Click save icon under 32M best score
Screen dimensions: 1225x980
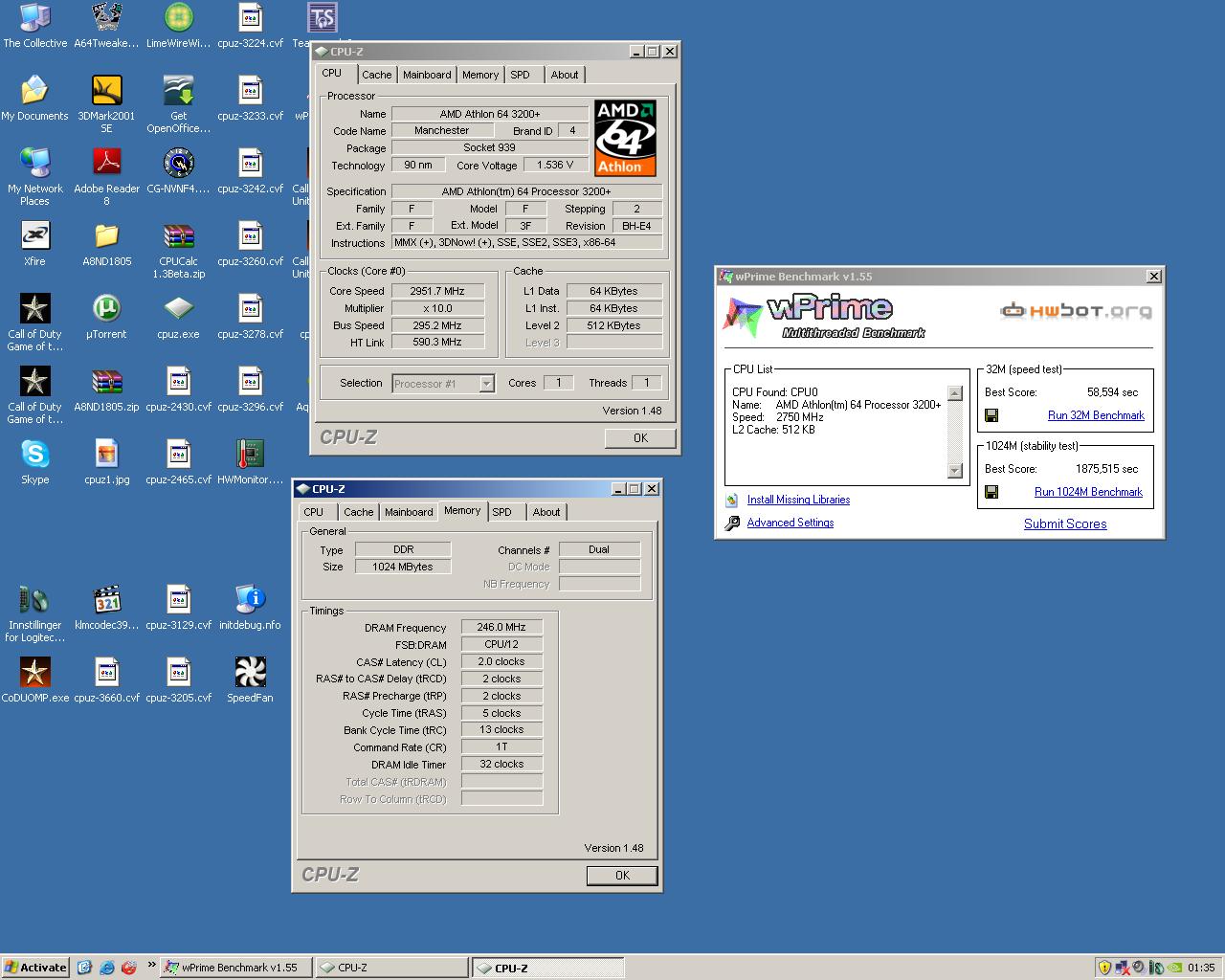click(991, 415)
